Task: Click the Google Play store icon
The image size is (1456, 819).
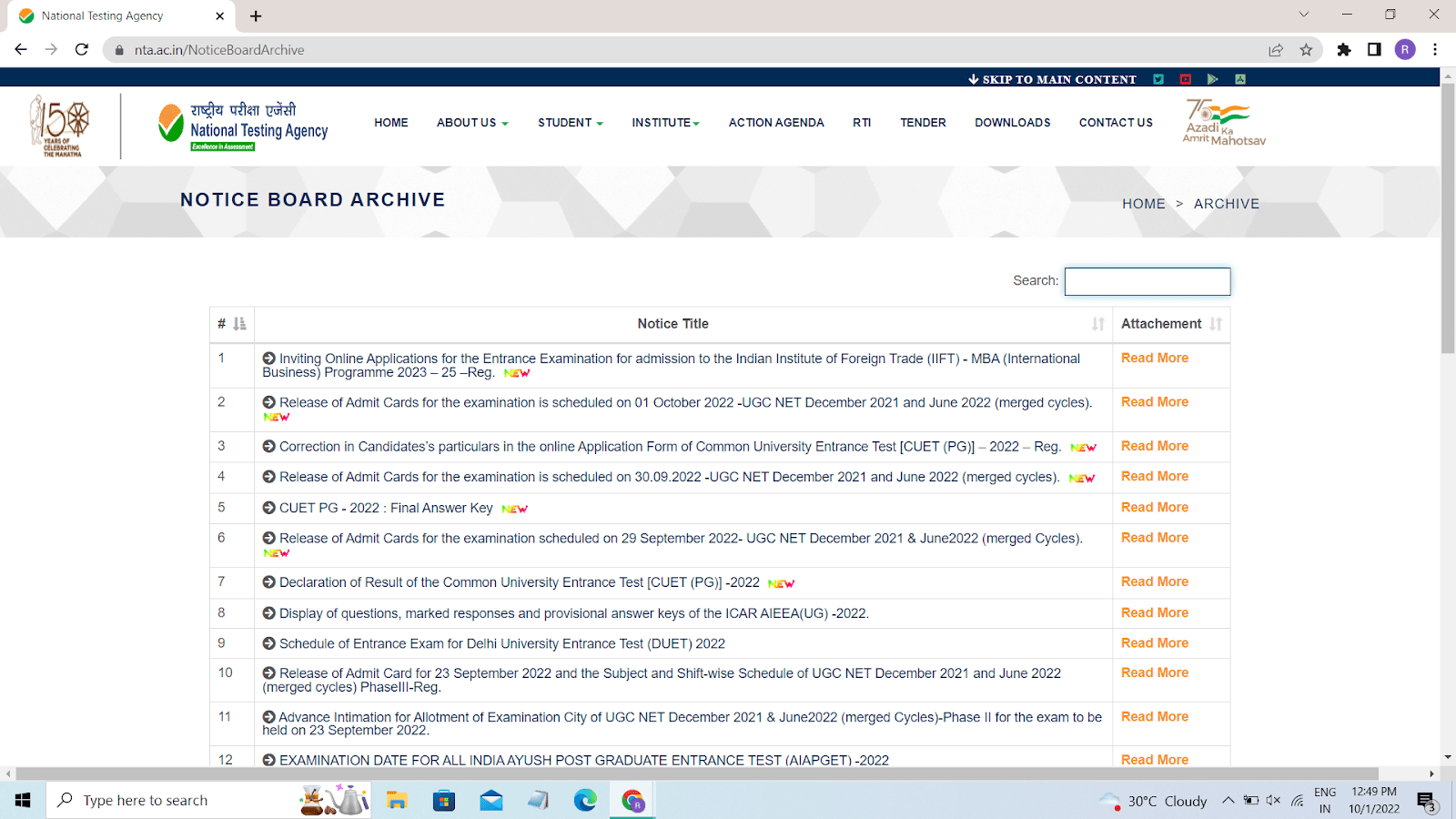Action: click(1213, 79)
